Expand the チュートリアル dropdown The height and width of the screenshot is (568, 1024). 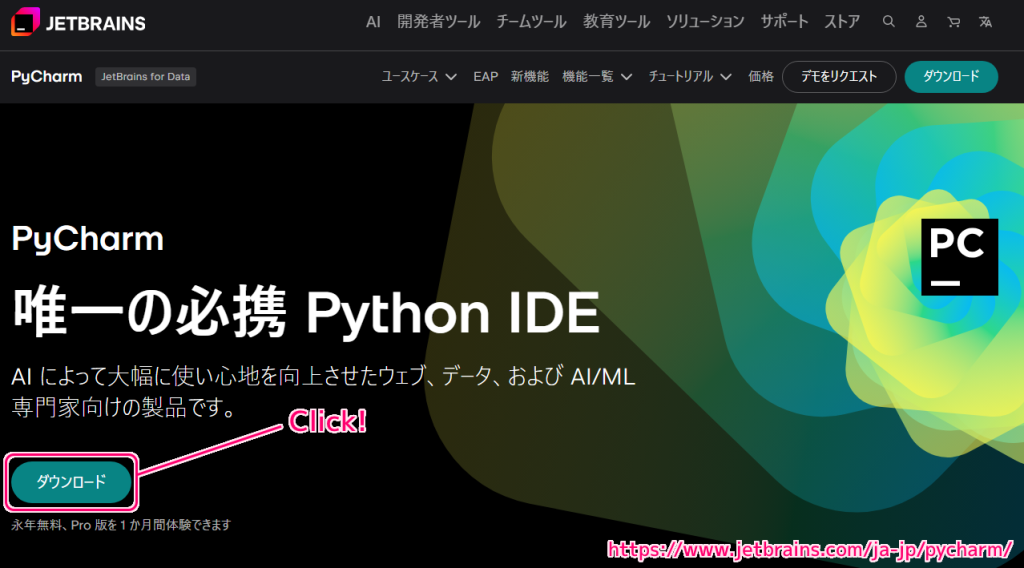tap(690, 76)
